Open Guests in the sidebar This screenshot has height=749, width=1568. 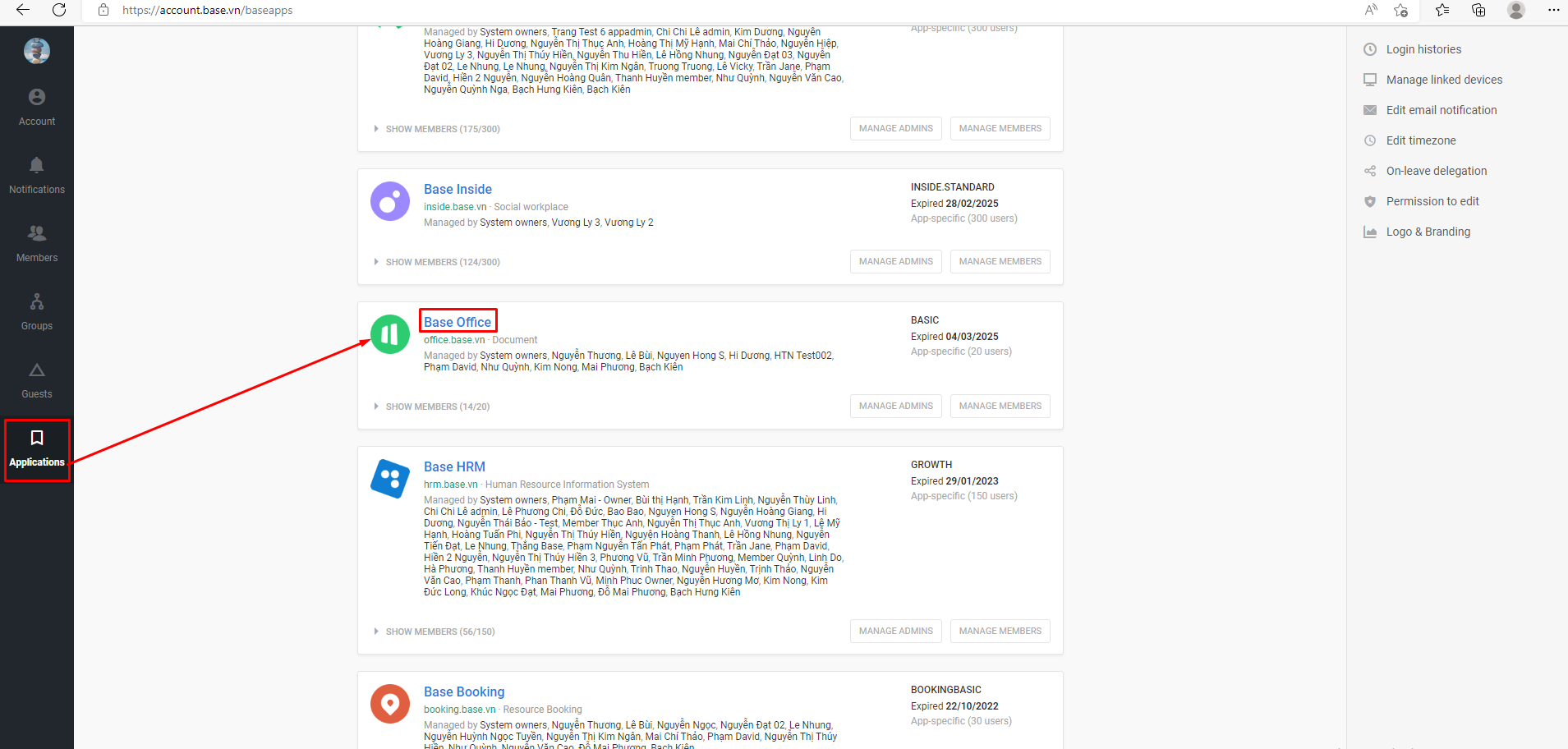[x=37, y=380]
